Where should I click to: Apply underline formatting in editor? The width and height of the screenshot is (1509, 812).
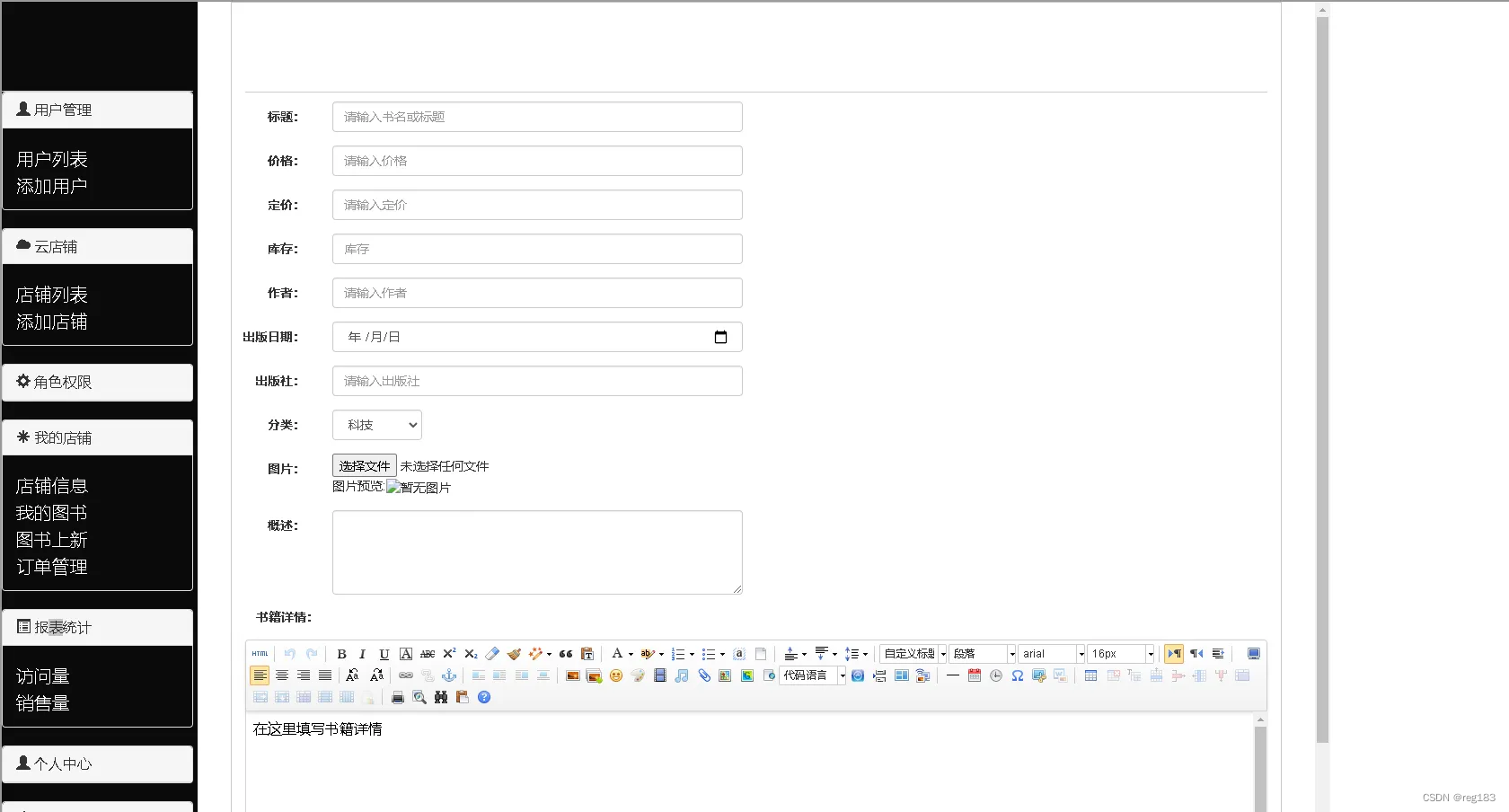(x=384, y=654)
